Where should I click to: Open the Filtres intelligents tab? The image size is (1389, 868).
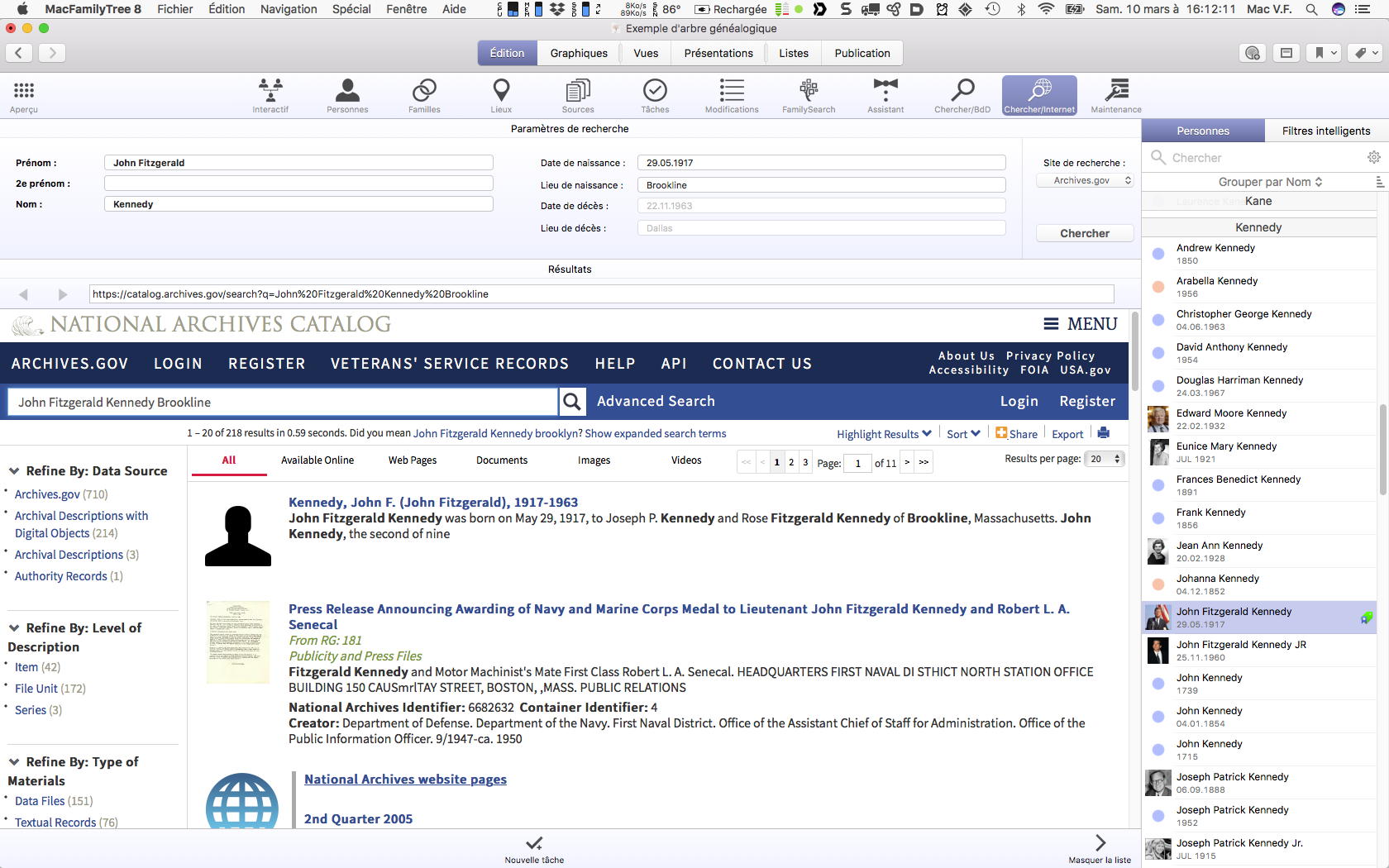[1326, 131]
